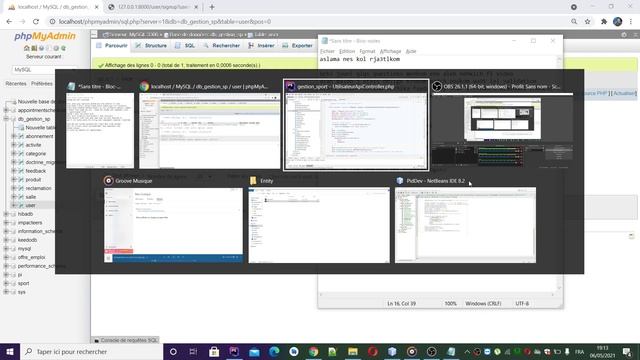Viewport: 640px width, 360px height.
Task: Open Format menu in Notepad
Action: point(367,51)
